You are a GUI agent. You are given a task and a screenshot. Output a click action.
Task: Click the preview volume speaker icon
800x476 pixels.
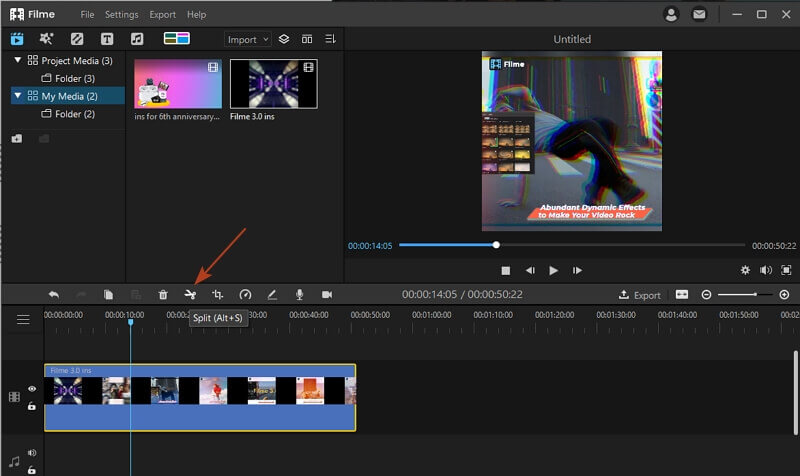pyautogui.click(x=766, y=270)
